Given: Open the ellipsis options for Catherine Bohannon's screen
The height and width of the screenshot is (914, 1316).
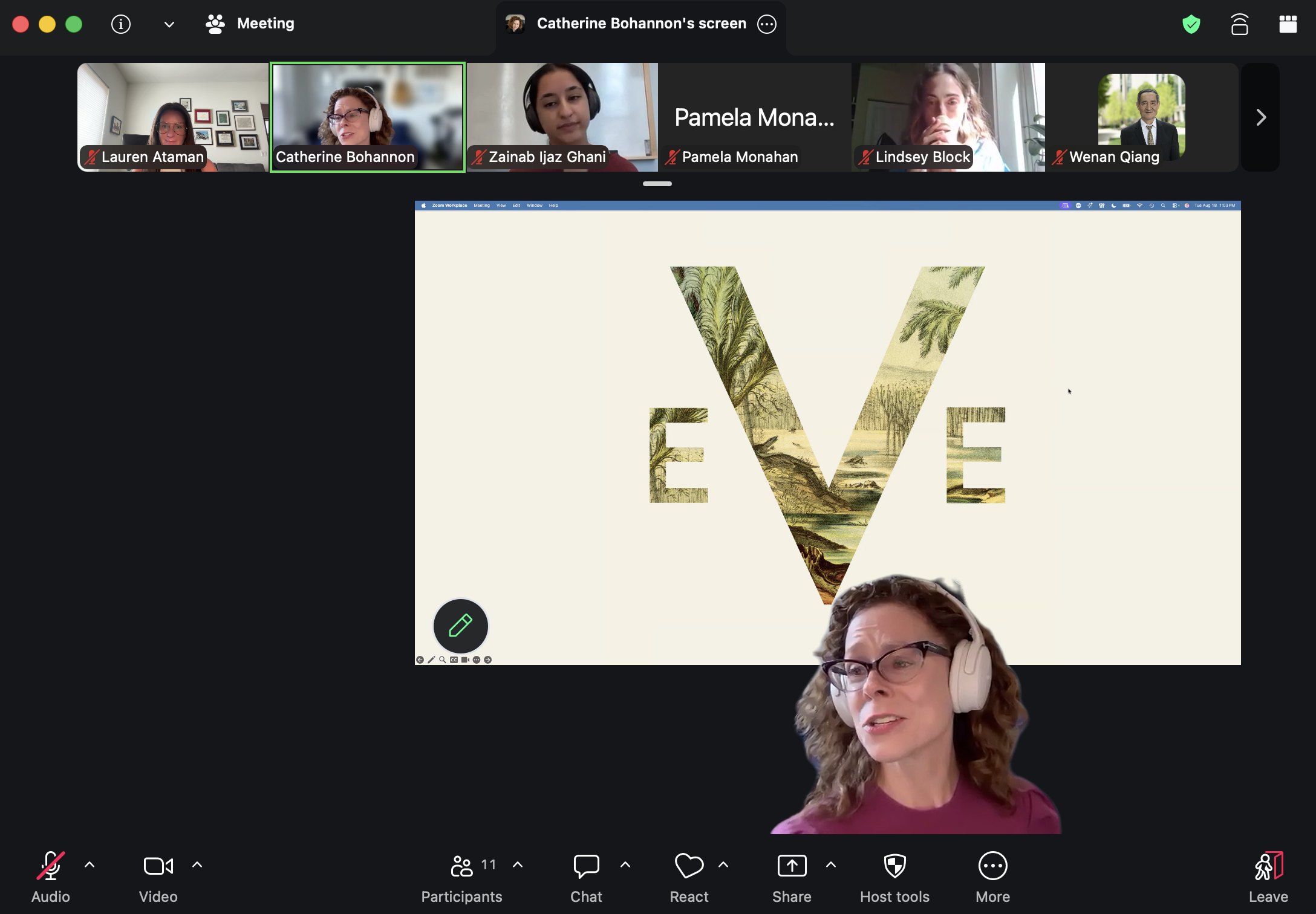Looking at the screenshot, I should (767, 24).
